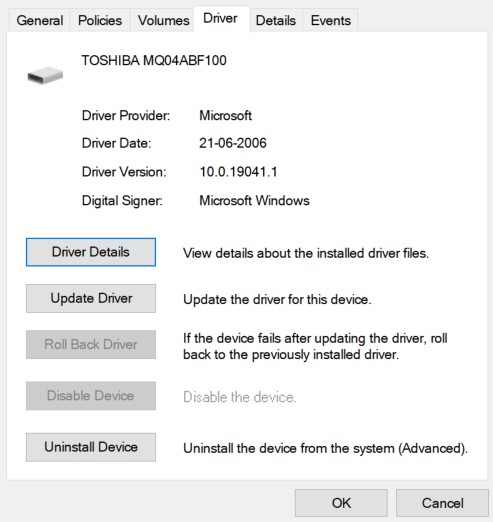Dismiss the dialog with Cancel
Image resolution: width=493 pixels, height=522 pixels.
(442, 503)
